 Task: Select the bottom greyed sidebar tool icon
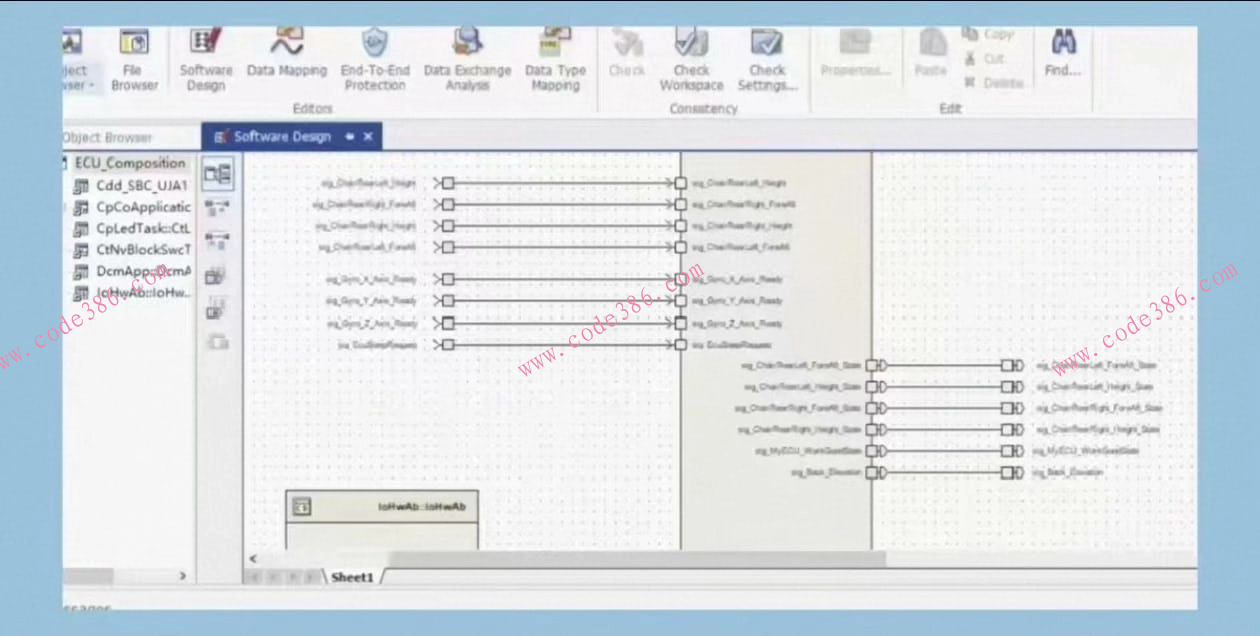pos(217,343)
